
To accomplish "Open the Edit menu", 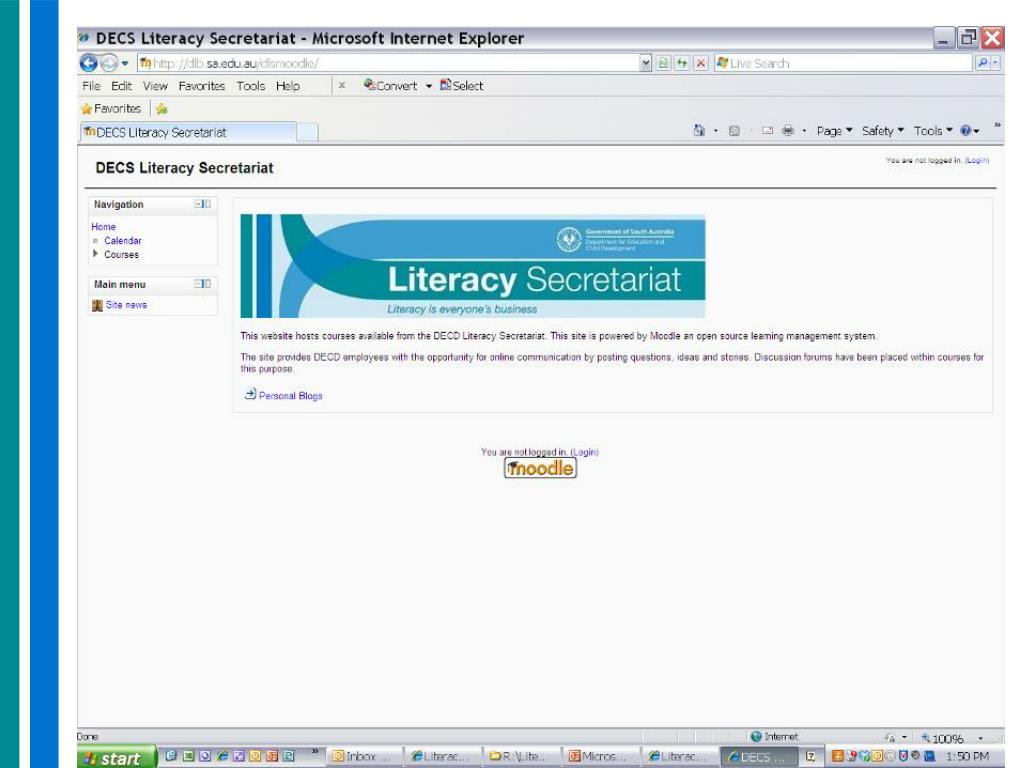I will pos(121,86).
